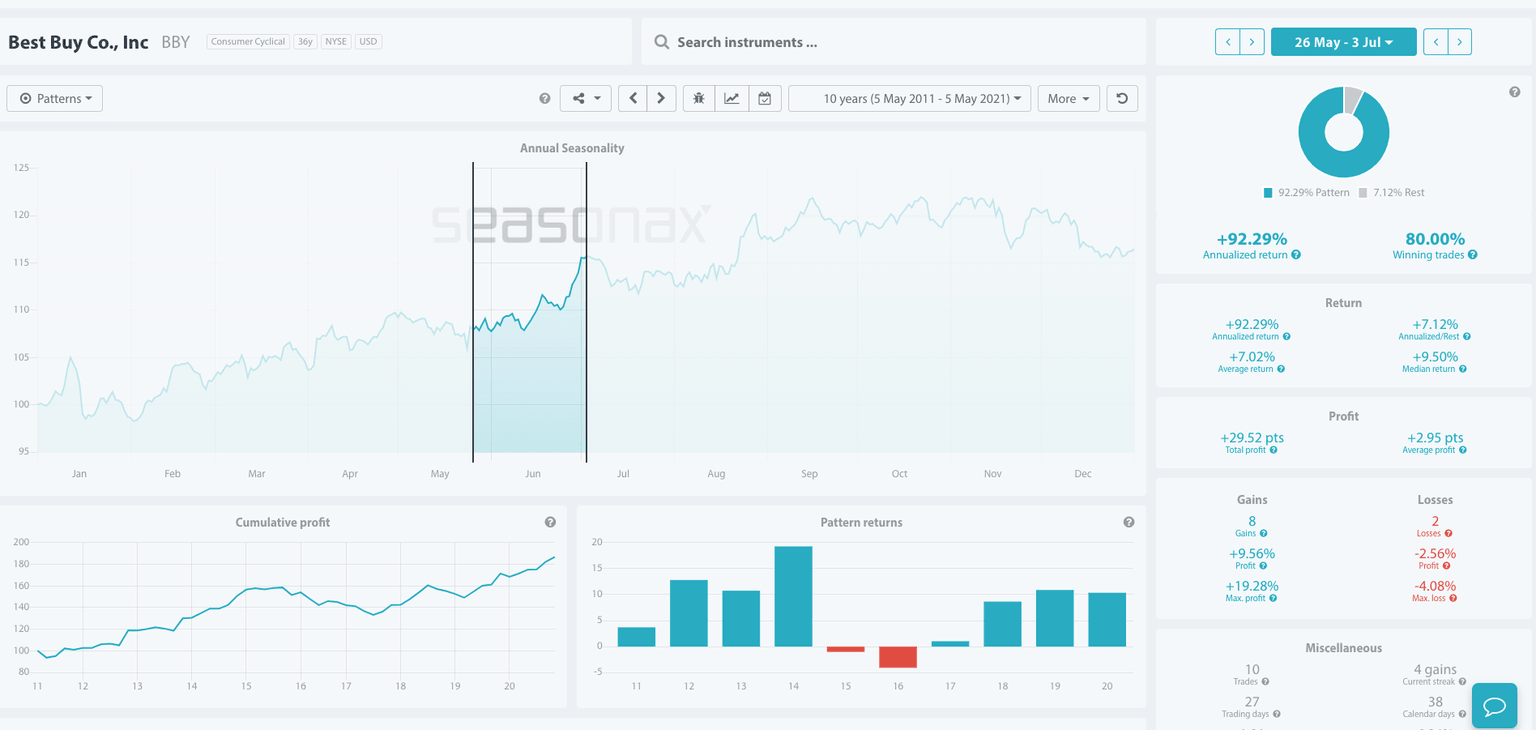This screenshot has height=730, width=1536.
Task: Click the bug icon in chart toolbar
Action: pyautogui.click(x=699, y=99)
